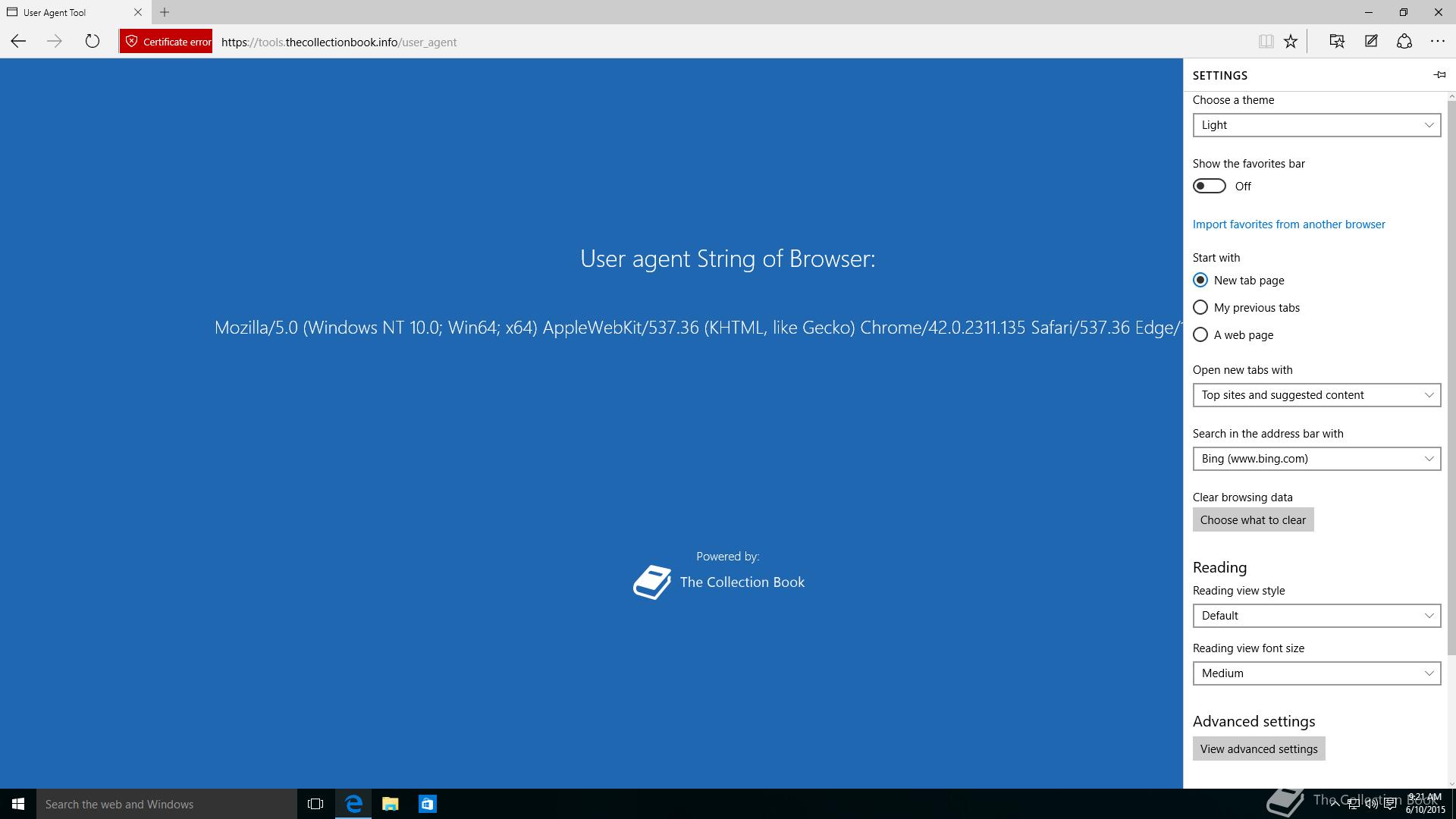Open the Certificate error badge
This screenshot has height=819, width=1456.
tap(166, 42)
